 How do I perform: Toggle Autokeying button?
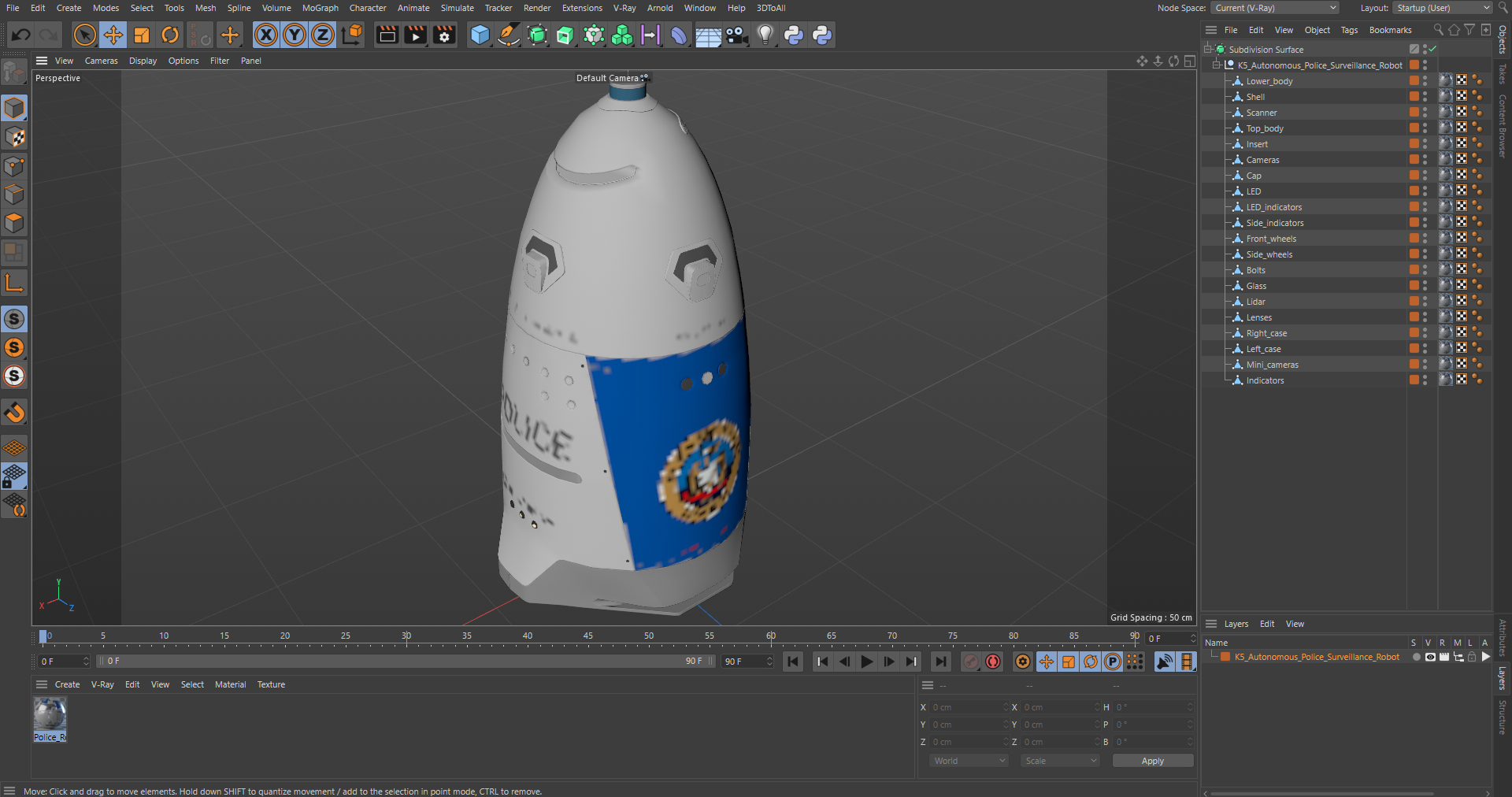coord(993,662)
